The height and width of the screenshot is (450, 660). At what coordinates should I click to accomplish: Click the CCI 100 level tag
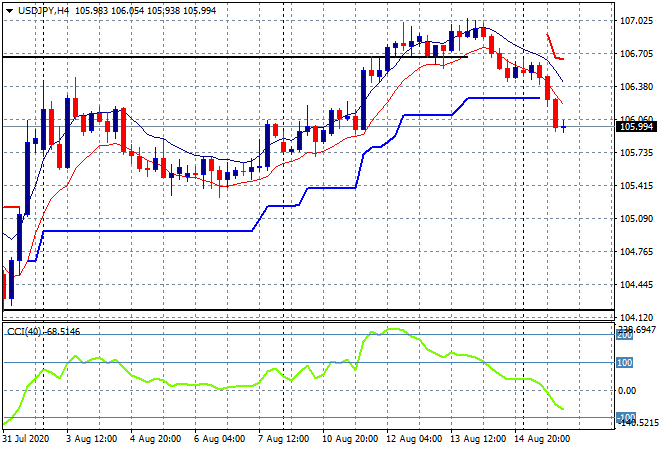625,363
